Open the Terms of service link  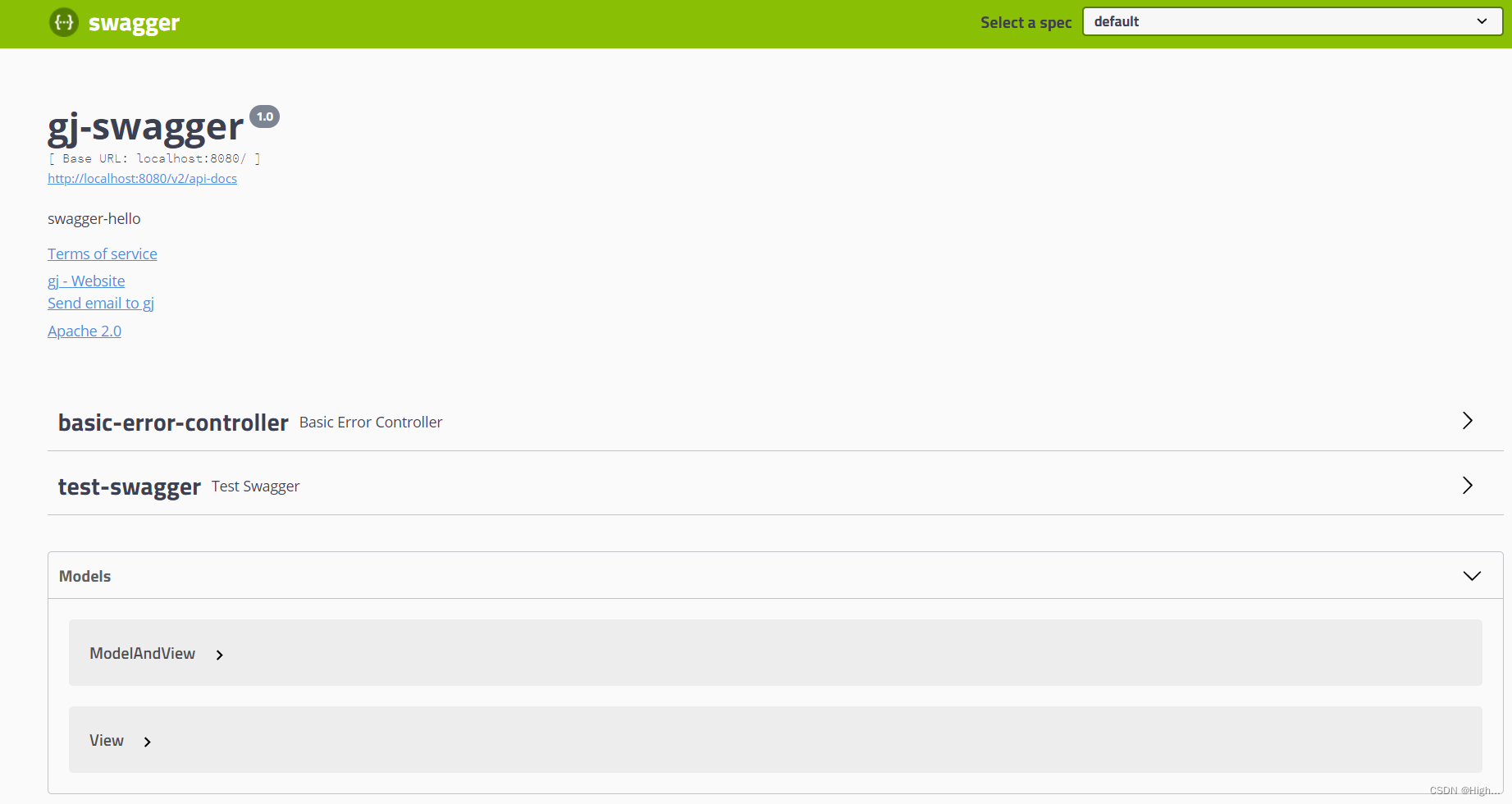click(102, 254)
